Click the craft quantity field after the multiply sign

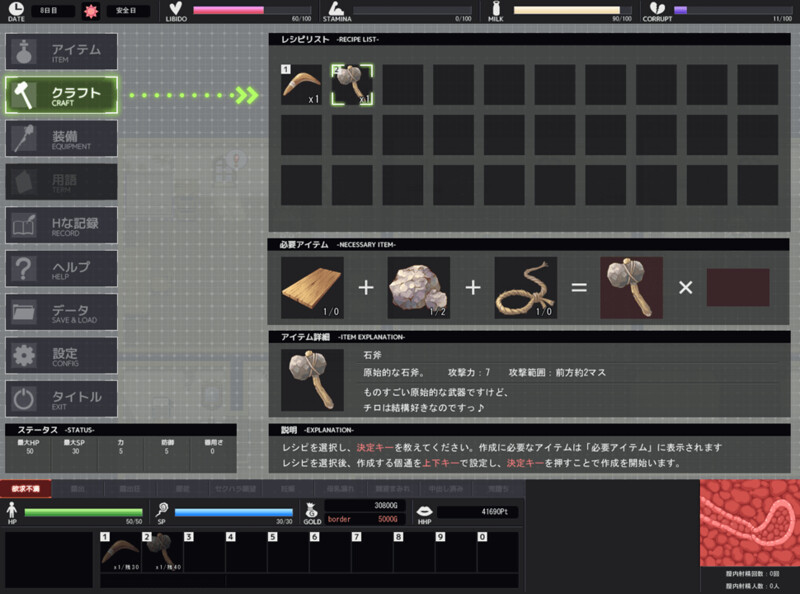point(738,288)
